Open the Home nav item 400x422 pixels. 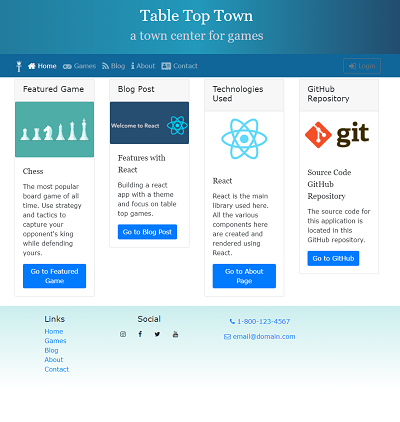point(42,66)
